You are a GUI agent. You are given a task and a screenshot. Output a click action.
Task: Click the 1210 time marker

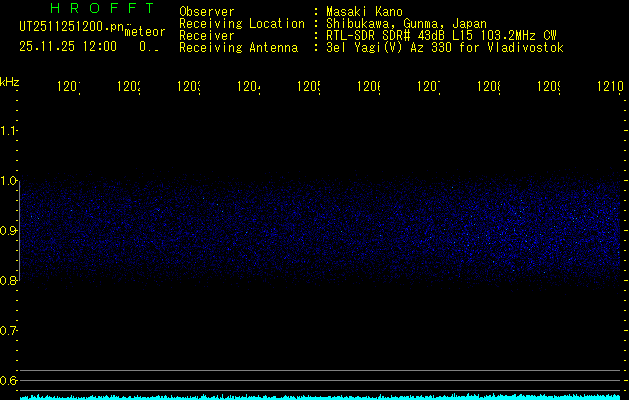[x=607, y=89]
